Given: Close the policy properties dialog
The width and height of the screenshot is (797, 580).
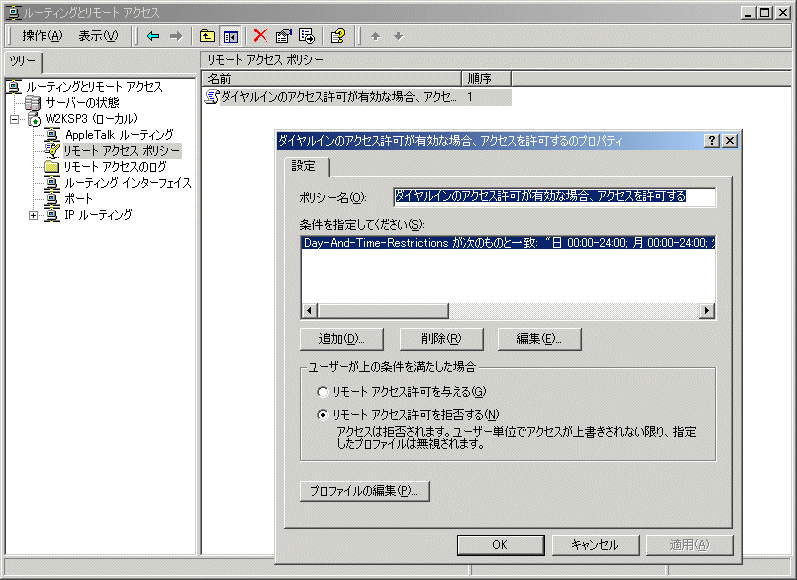Looking at the screenshot, I should click(x=730, y=141).
